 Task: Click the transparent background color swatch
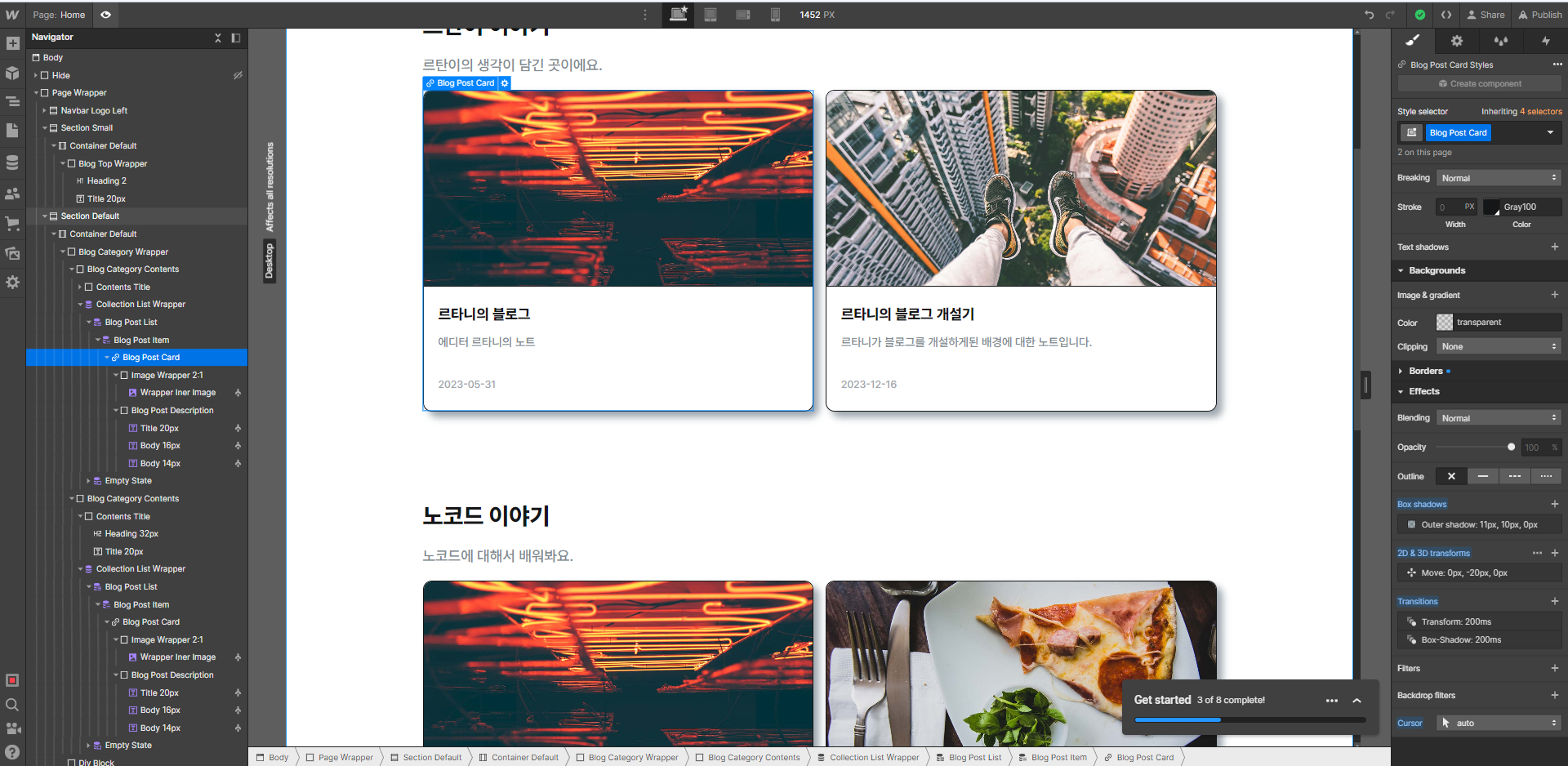click(x=1445, y=323)
